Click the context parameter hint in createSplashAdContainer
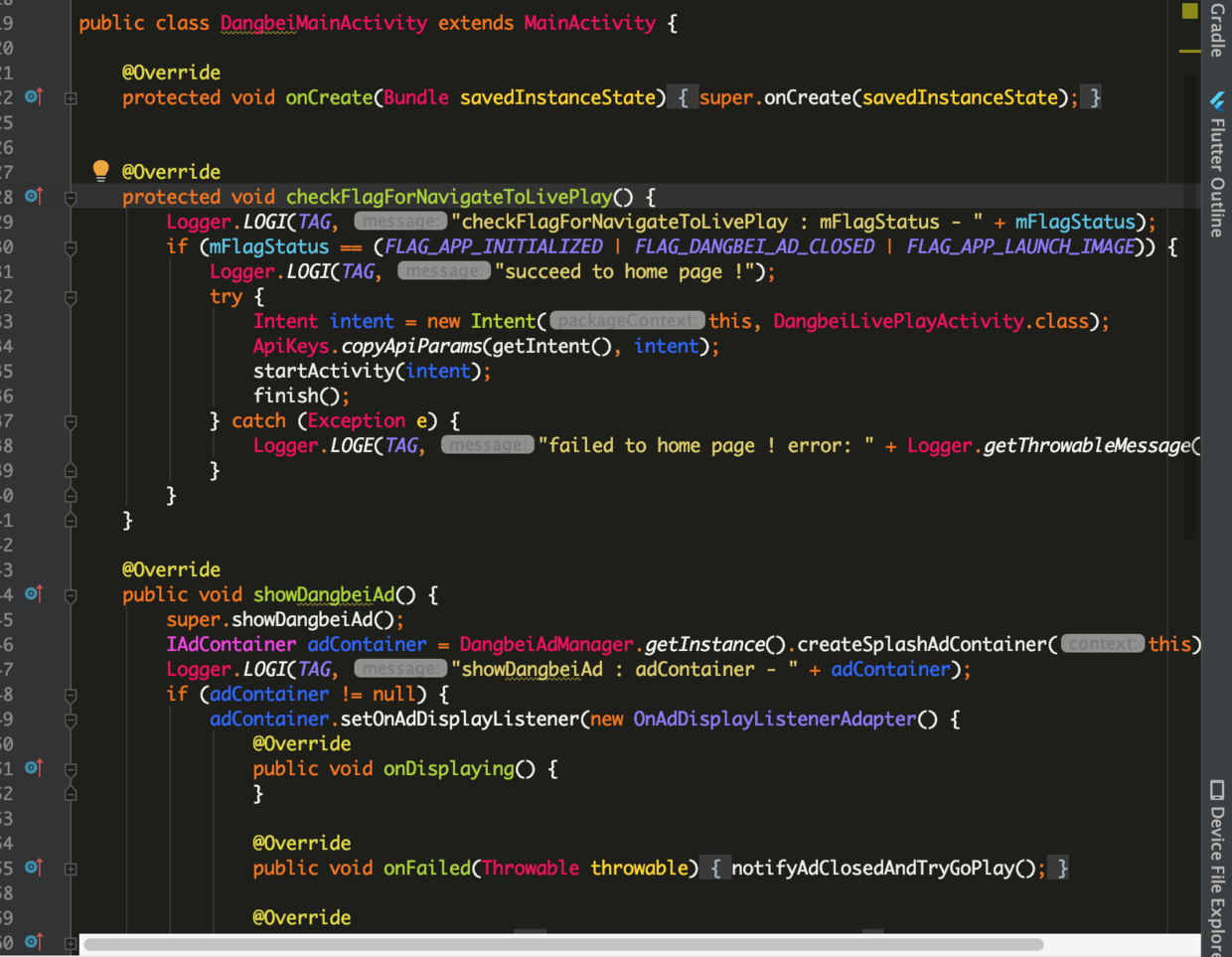Viewport: 1232px width, 957px height. pyautogui.click(x=1103, y=644)
